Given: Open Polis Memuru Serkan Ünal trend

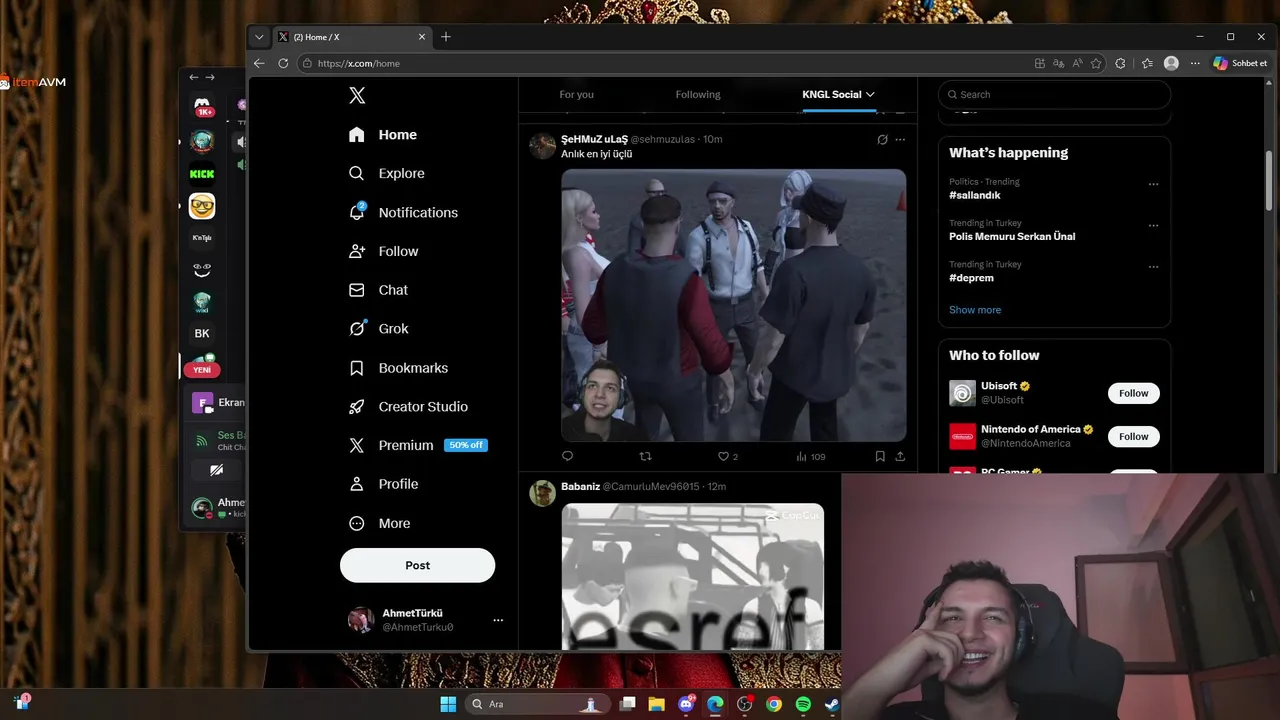Looking at the screenshot, I should 1012,236.
